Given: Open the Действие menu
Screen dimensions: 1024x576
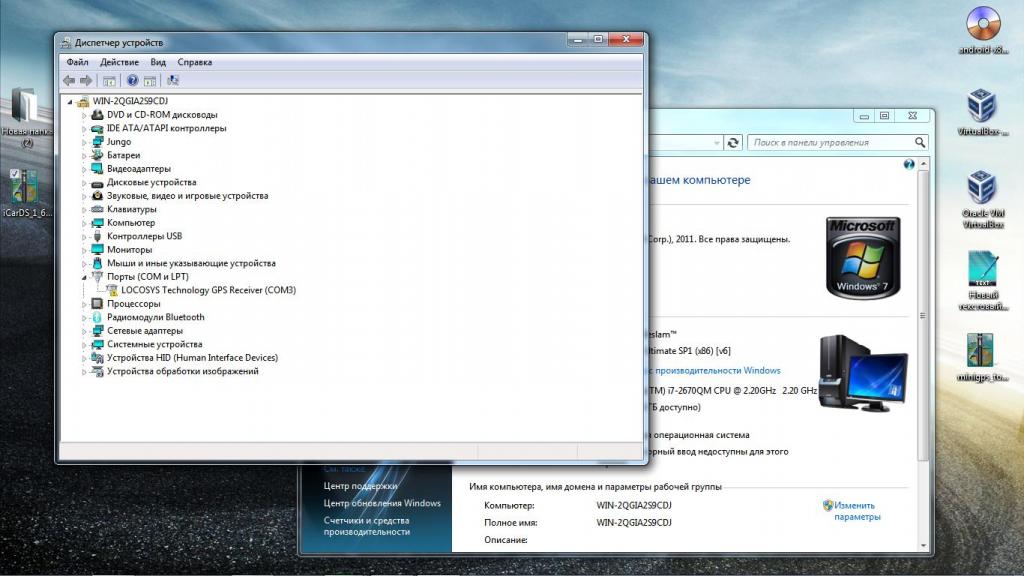Looking at the screenshot, I should point(119,62).
